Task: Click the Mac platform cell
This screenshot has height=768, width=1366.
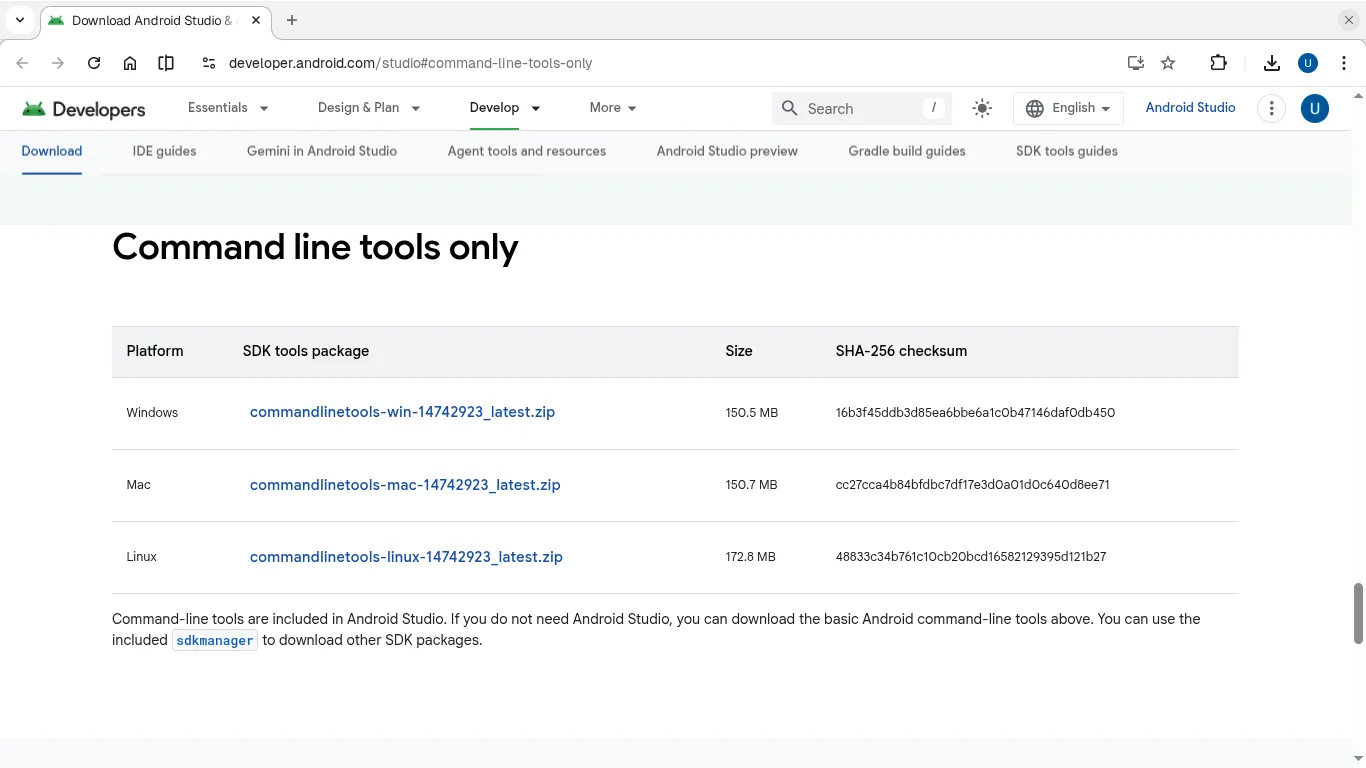Action: [138, 485]
